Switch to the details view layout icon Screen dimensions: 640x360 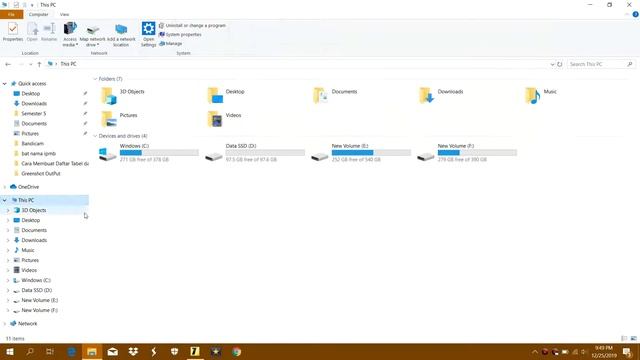(x=624, y=338)
